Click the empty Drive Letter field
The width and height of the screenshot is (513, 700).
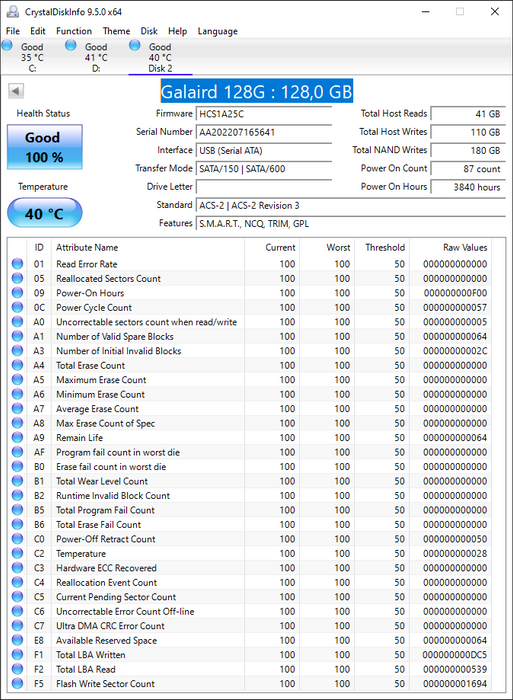click(x=264, y=187)
